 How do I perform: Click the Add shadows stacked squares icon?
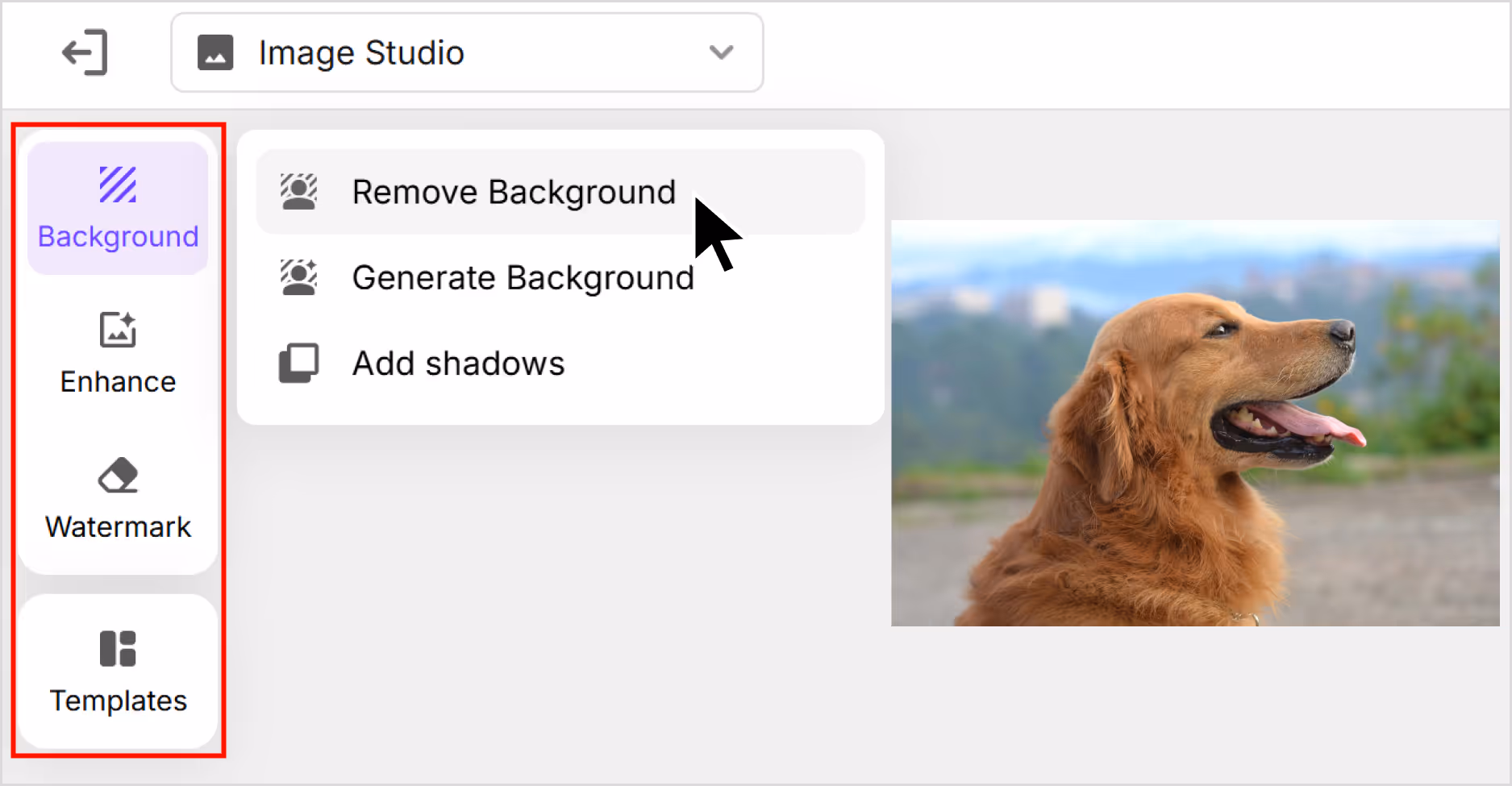(x=299, y=364)
